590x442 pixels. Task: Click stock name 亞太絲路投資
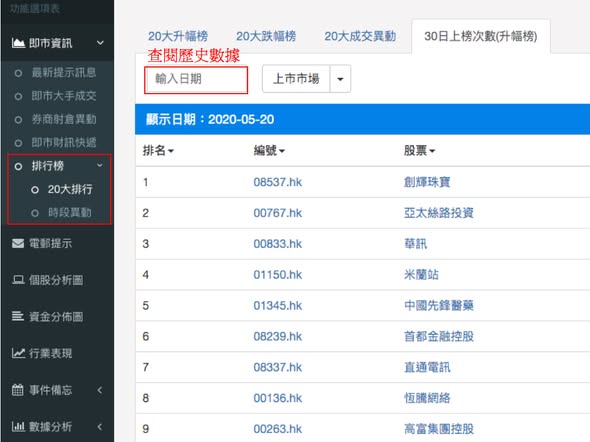coord(439,213)
